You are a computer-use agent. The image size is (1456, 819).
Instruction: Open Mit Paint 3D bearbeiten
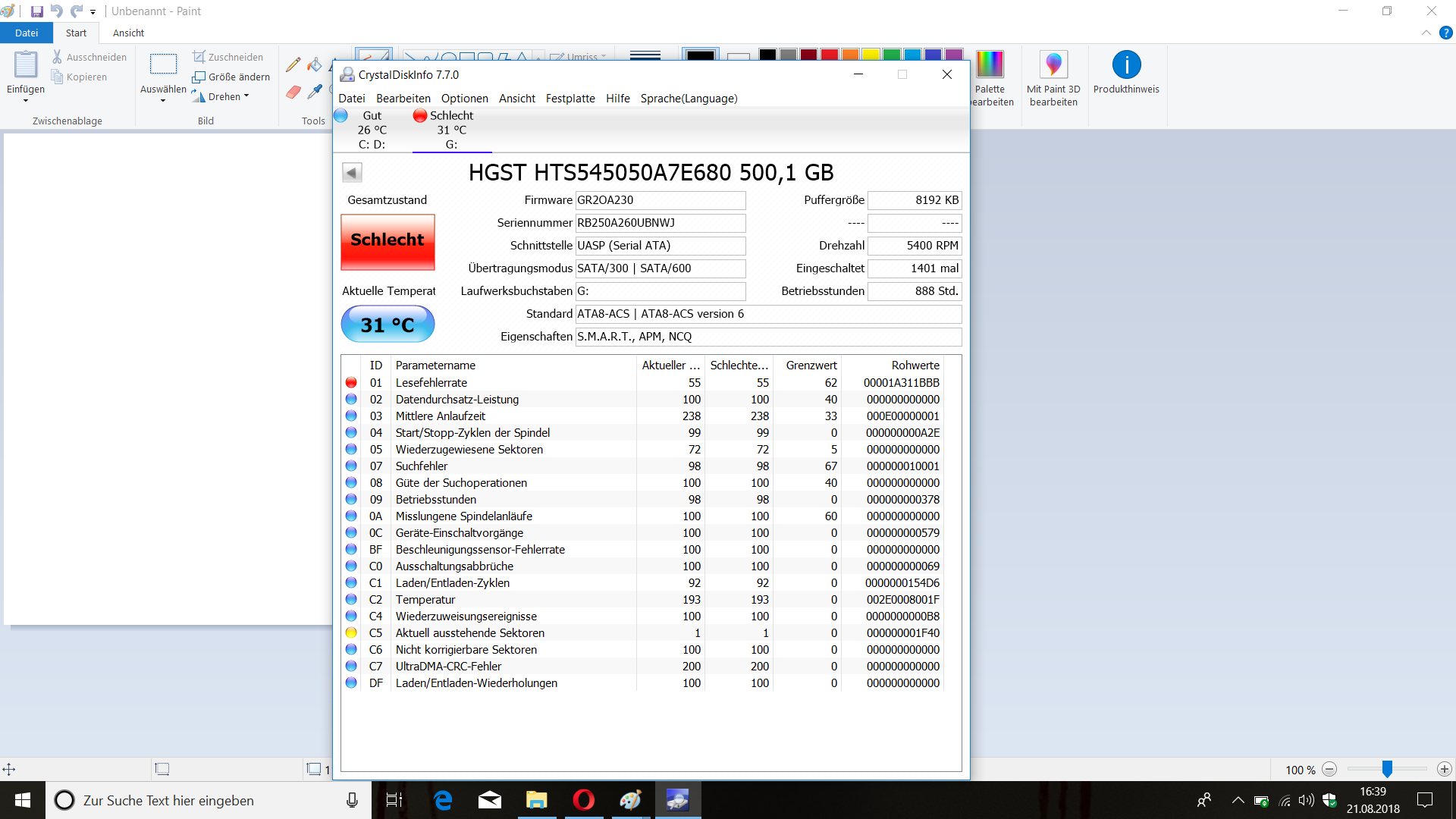1053,66
